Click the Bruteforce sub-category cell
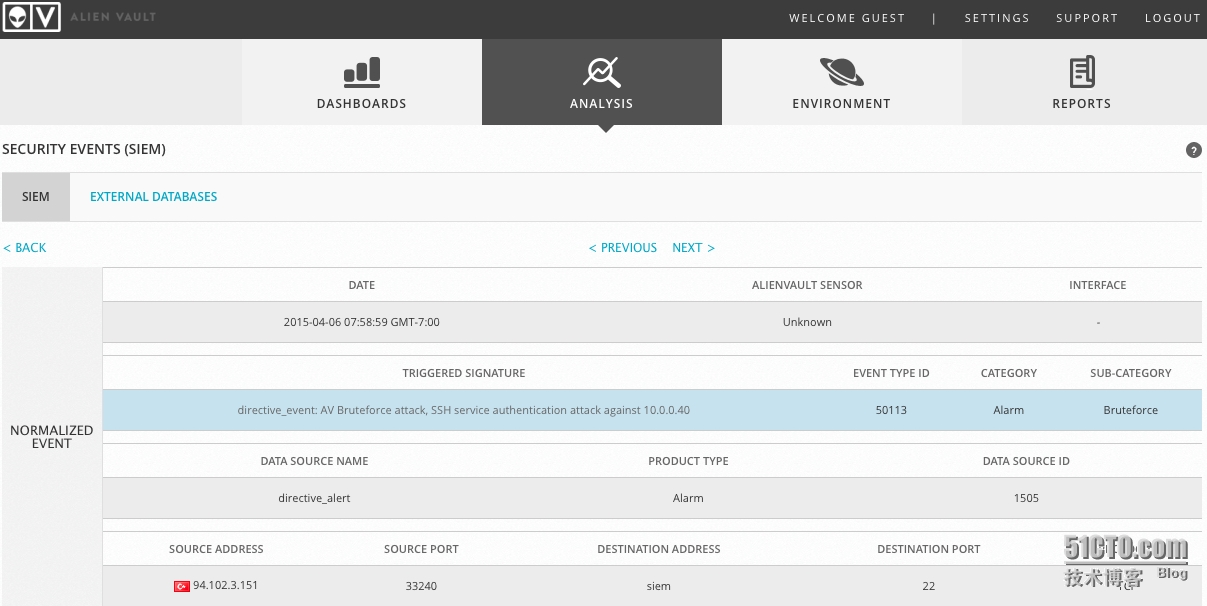1207x606 pixels. click(x=1131, y=410)
